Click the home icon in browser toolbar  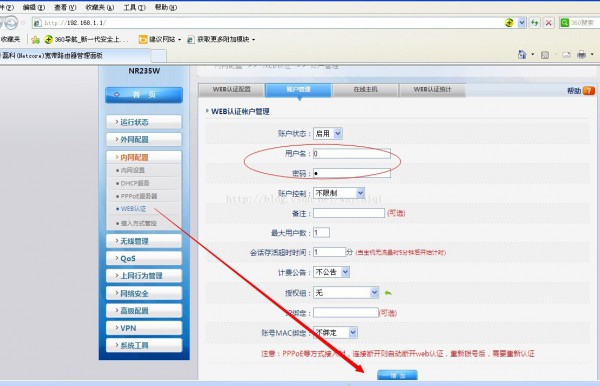pyautogui.click(x=522, y=55)
